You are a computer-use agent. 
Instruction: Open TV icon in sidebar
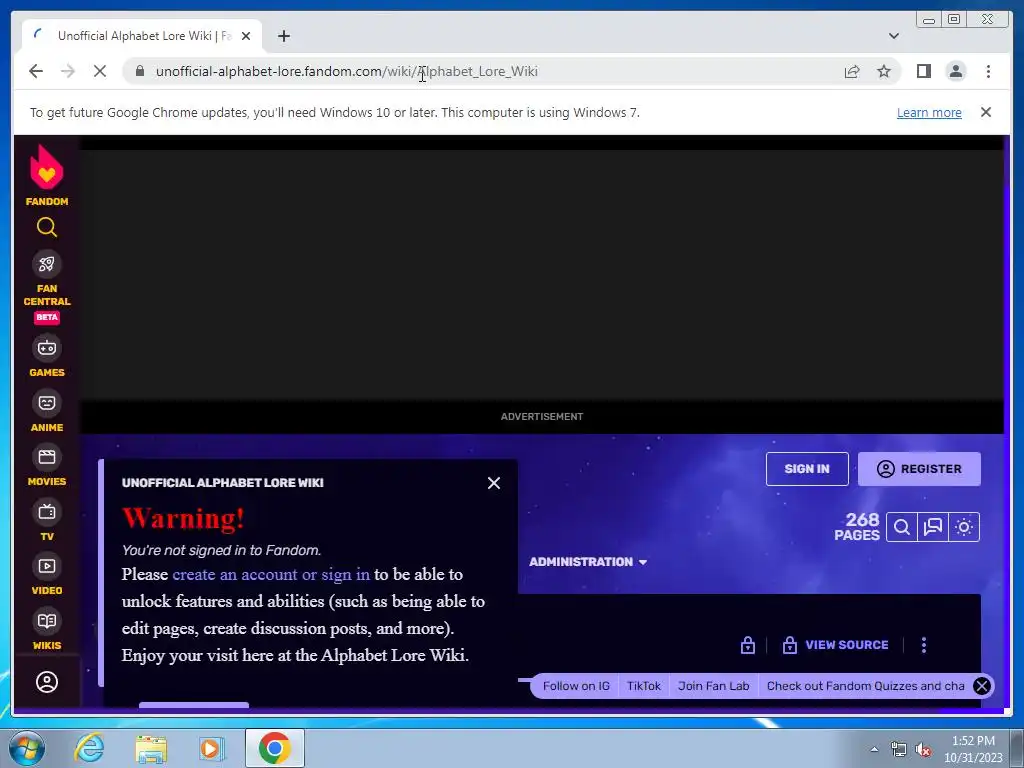[x=46, y=511]
